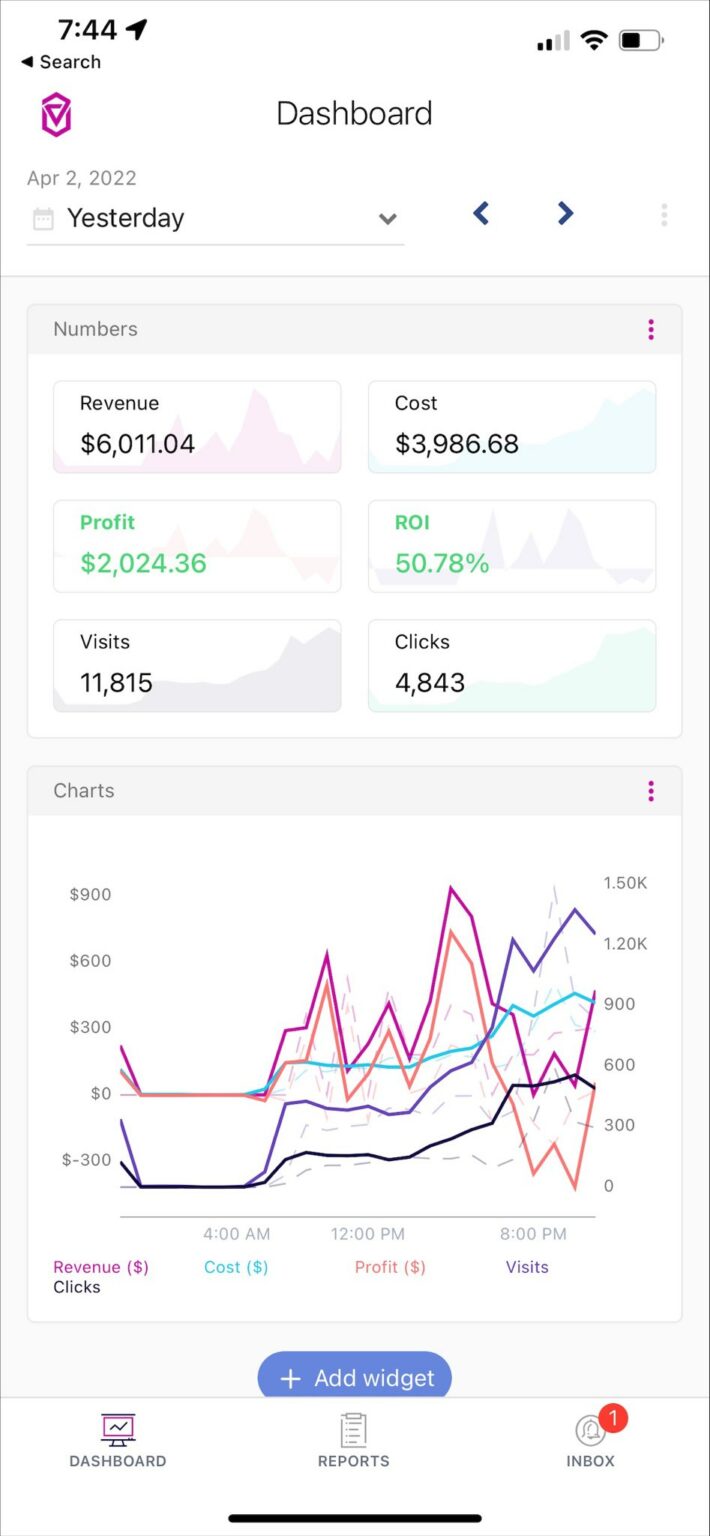Open the Numbers panel kebab menu
This screenshot has height=1536, width=710.
(x=651, y=329)
